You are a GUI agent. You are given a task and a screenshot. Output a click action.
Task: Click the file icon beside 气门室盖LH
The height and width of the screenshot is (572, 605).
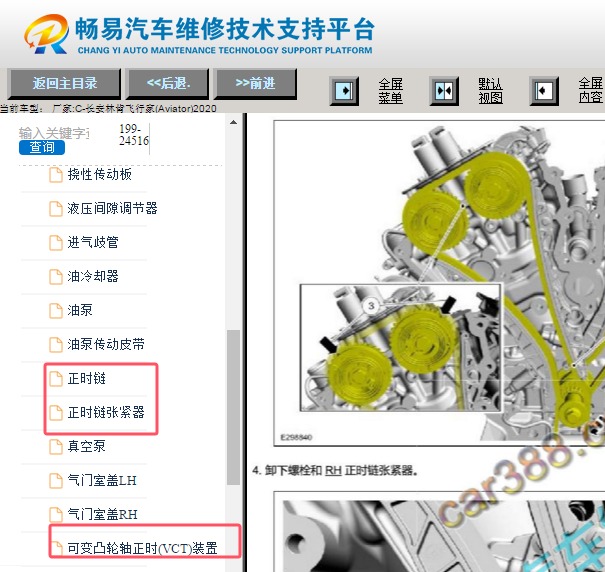point(56,481)
